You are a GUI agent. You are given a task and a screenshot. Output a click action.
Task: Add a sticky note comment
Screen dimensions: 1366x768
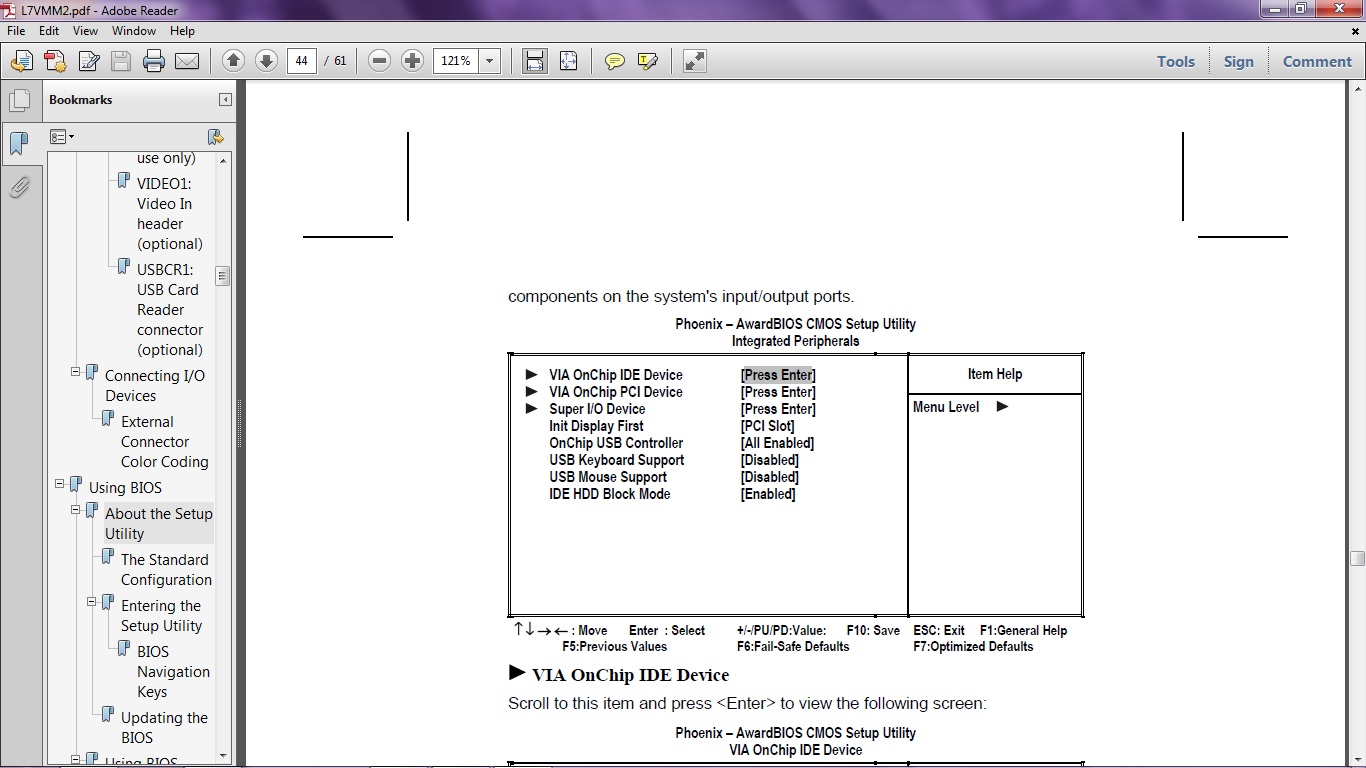point(615,61)
